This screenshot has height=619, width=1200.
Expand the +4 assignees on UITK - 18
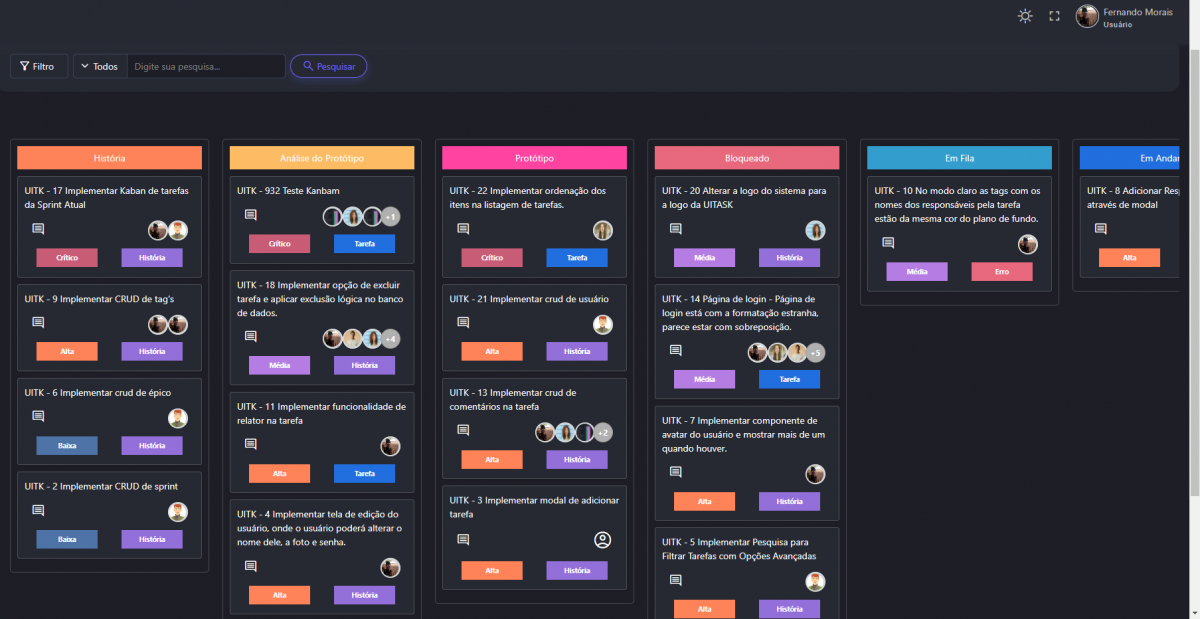click(x=391, y=339)
